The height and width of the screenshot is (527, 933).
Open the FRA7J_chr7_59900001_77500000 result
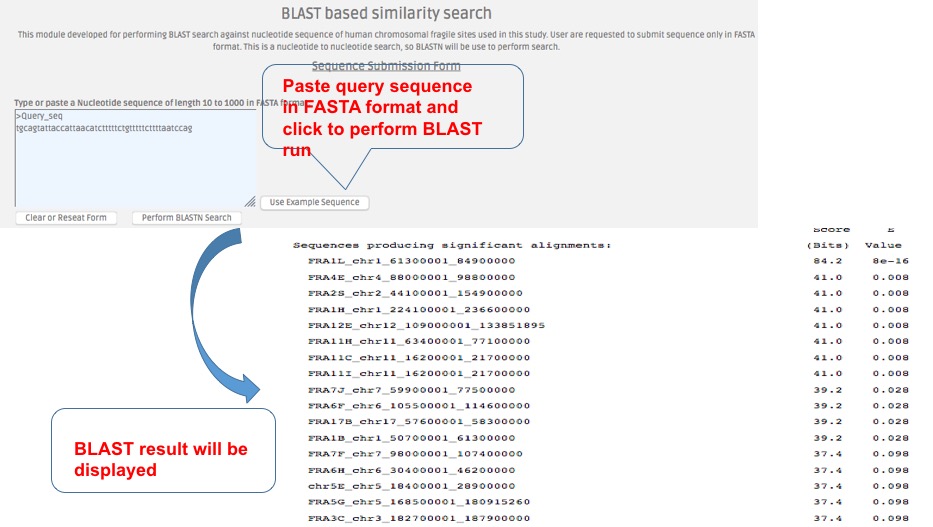pyautogui.click(x=411, y=390)
